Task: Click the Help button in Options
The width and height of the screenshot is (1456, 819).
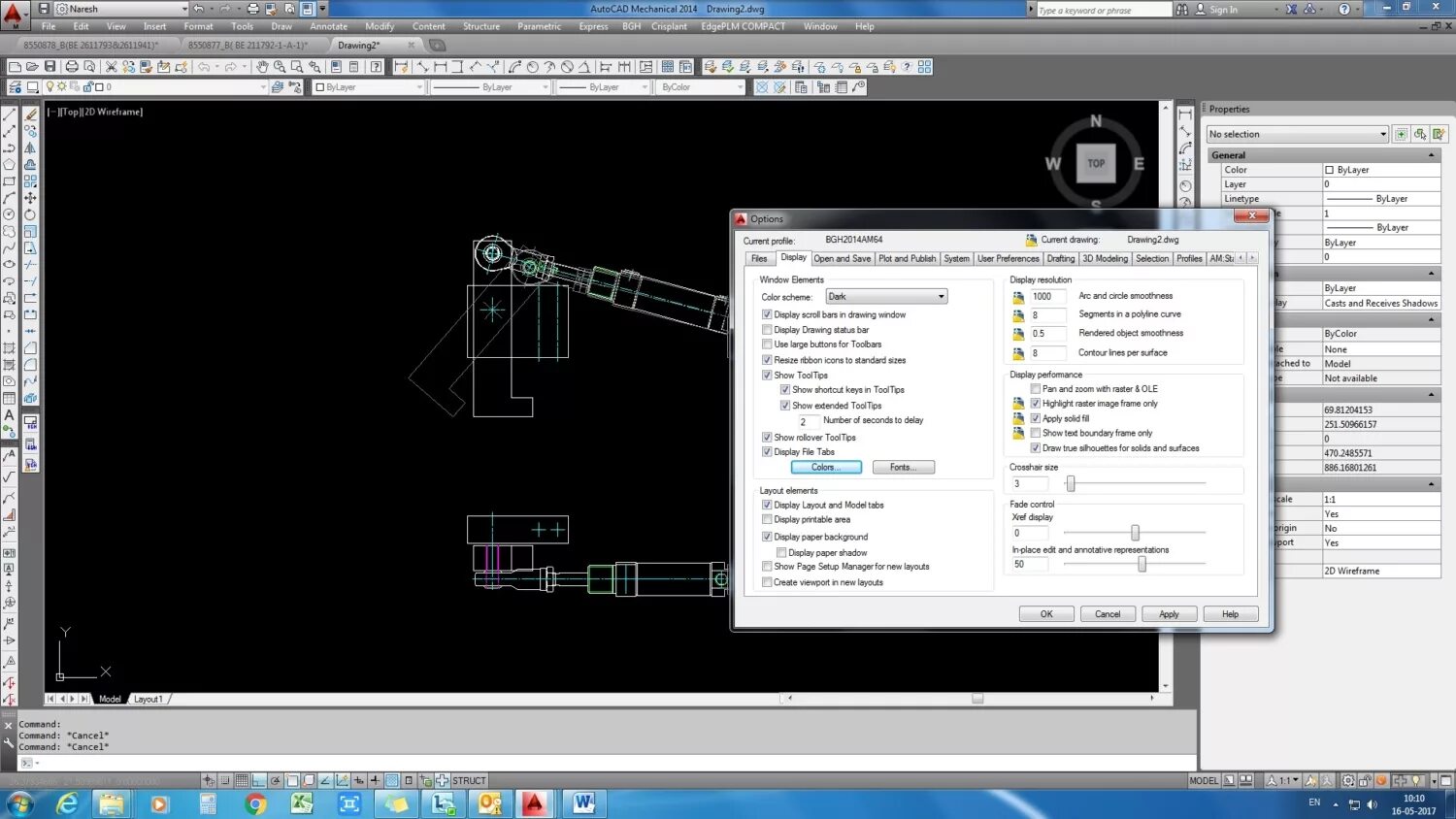Action: [x=1230, y=614]
